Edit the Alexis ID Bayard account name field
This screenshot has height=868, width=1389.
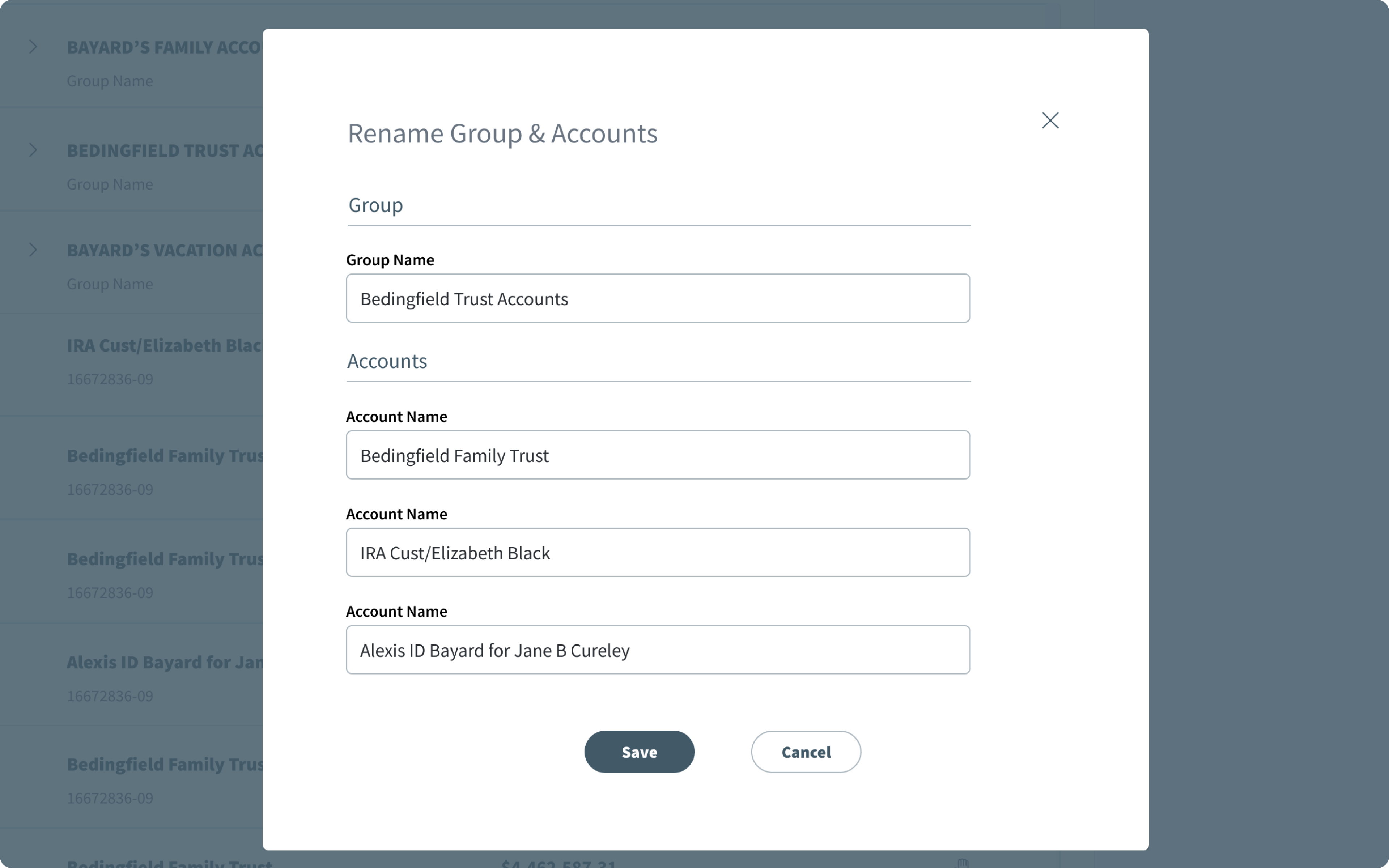tap(658, 650)
